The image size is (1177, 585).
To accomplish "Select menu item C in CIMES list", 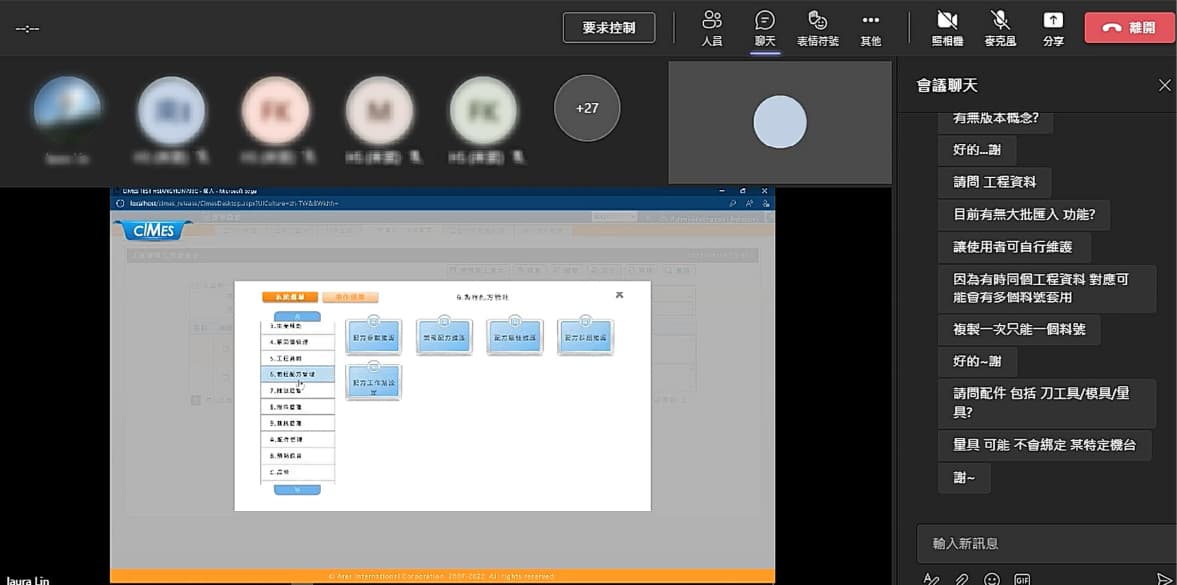I will [297, 472].
